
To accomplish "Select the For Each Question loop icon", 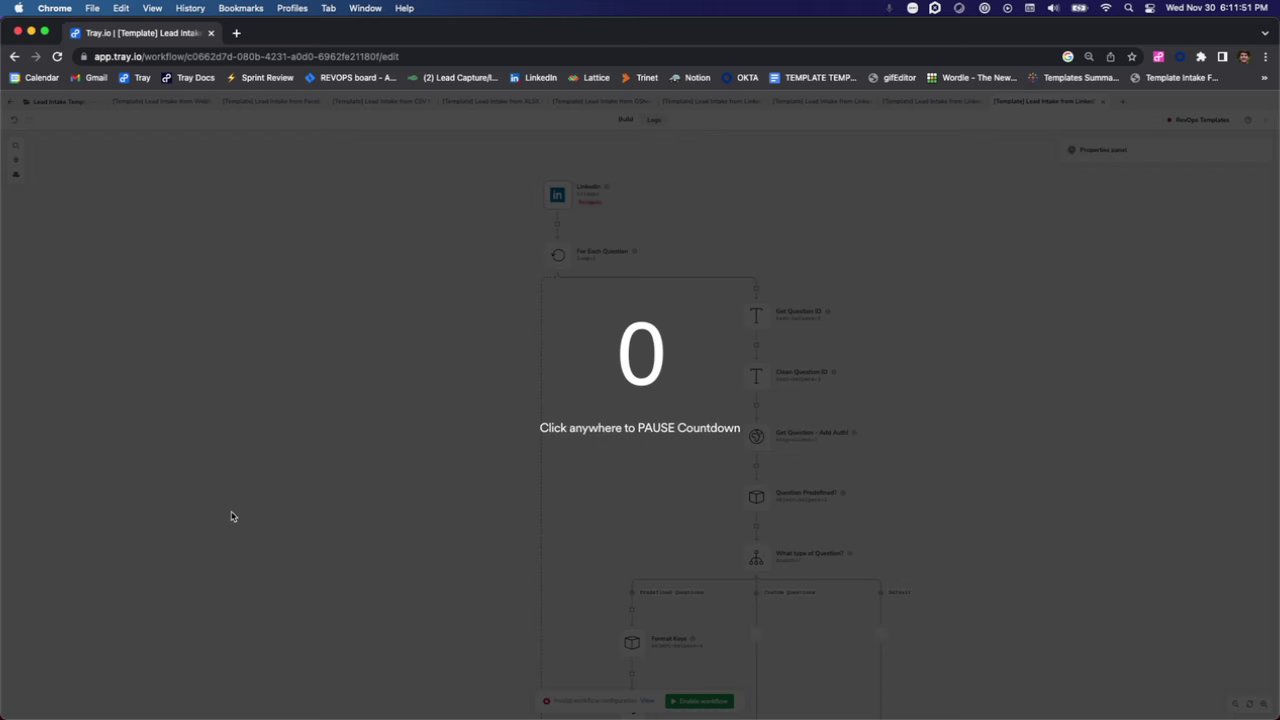I will click(557, 255).
